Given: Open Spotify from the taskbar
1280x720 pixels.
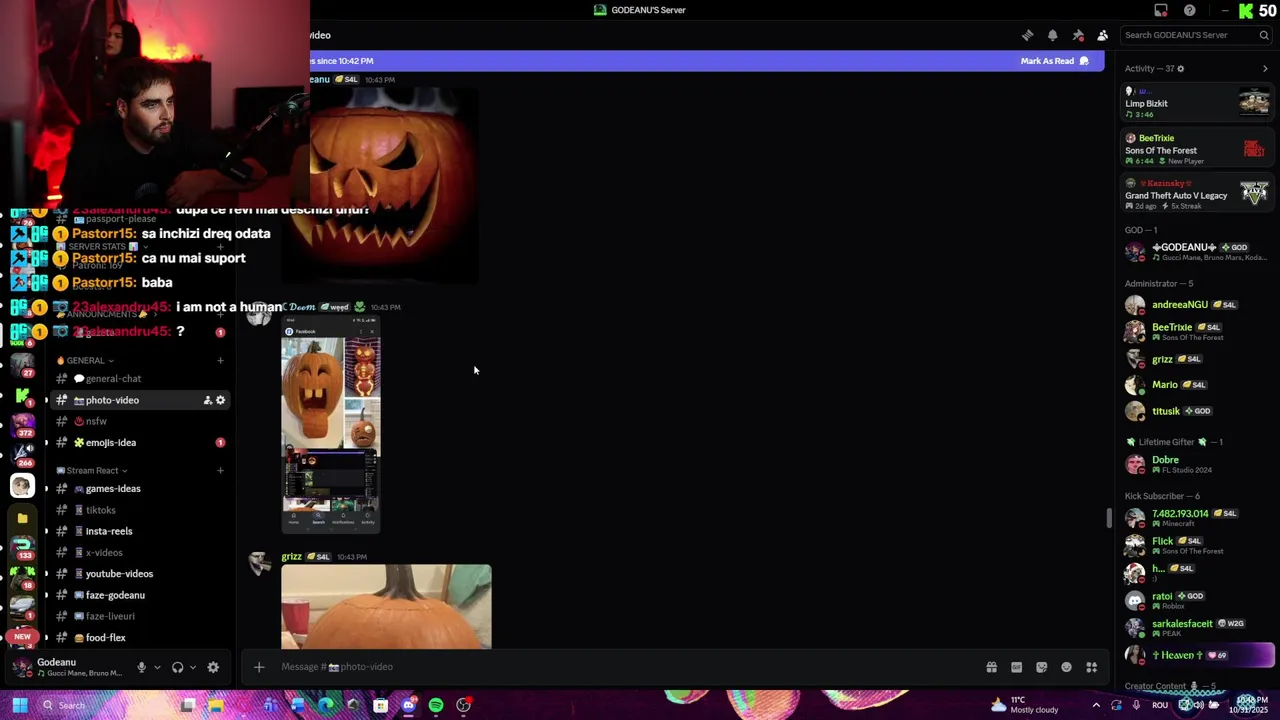Looking at the screenshot, I should pyautogui.click(x=436, y=705).
